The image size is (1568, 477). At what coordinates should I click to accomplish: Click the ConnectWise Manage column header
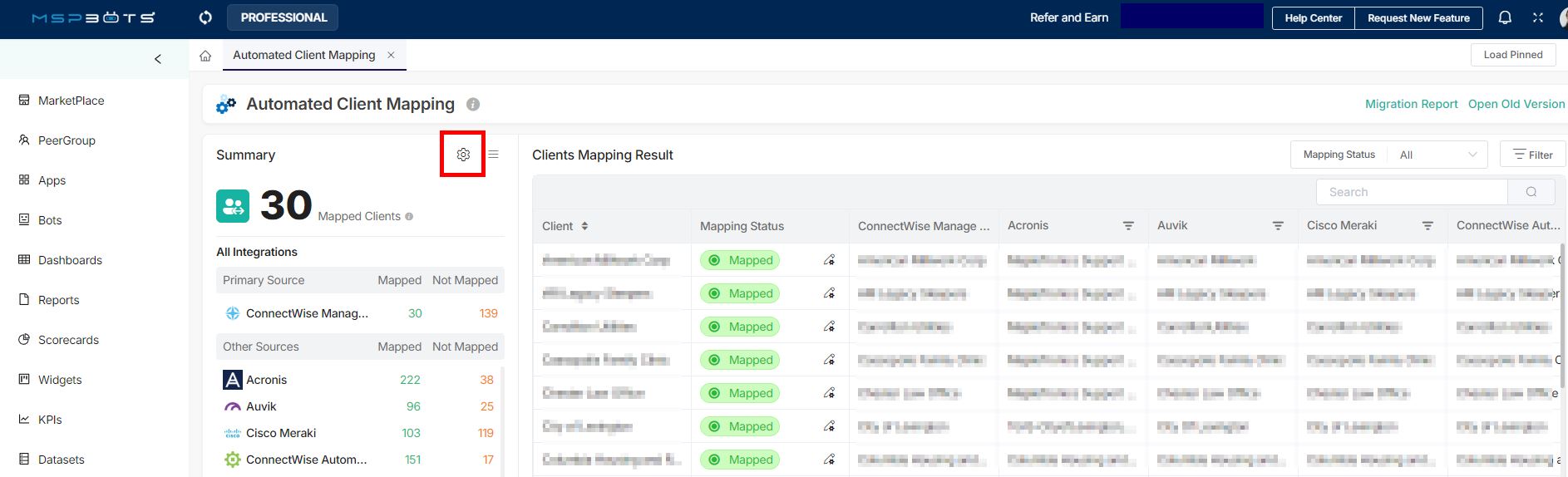pos(924,226)
